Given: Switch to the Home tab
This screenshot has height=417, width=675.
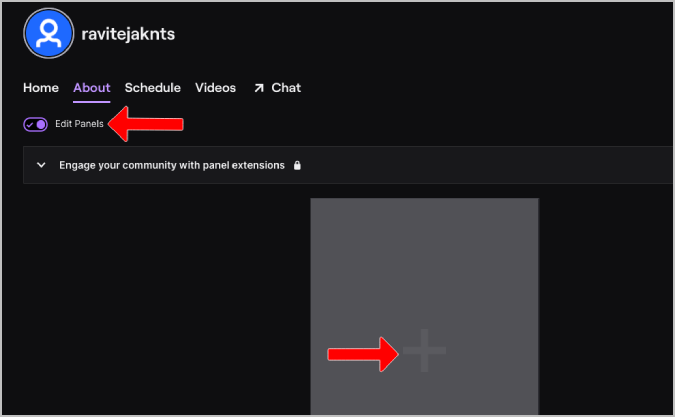Looking at the screenshot, I should (41, 88).
